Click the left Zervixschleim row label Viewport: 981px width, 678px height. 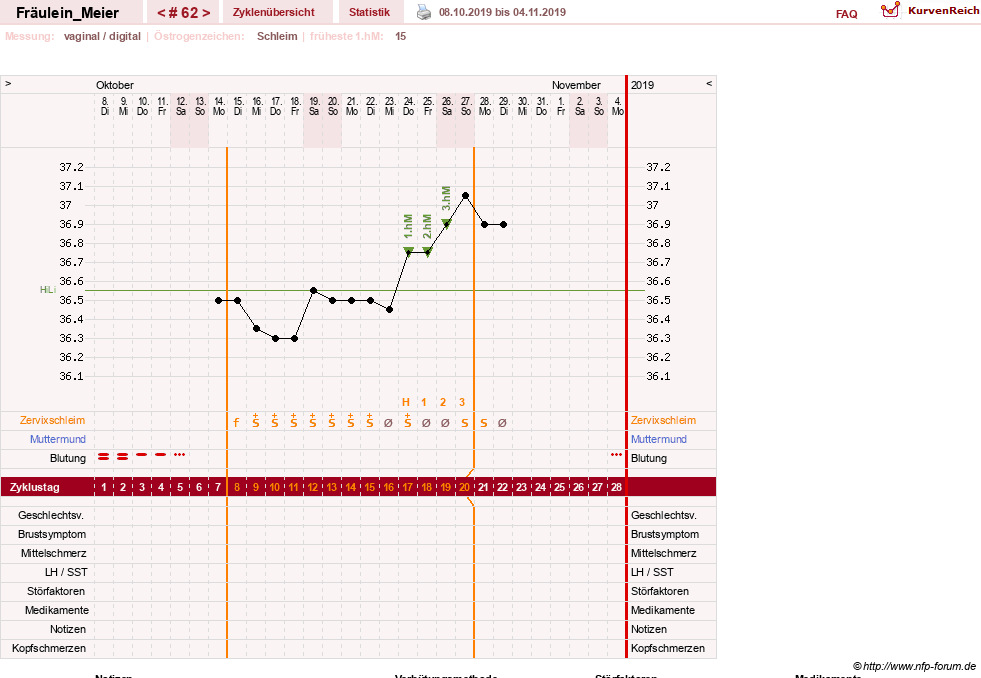click(52, 420)
